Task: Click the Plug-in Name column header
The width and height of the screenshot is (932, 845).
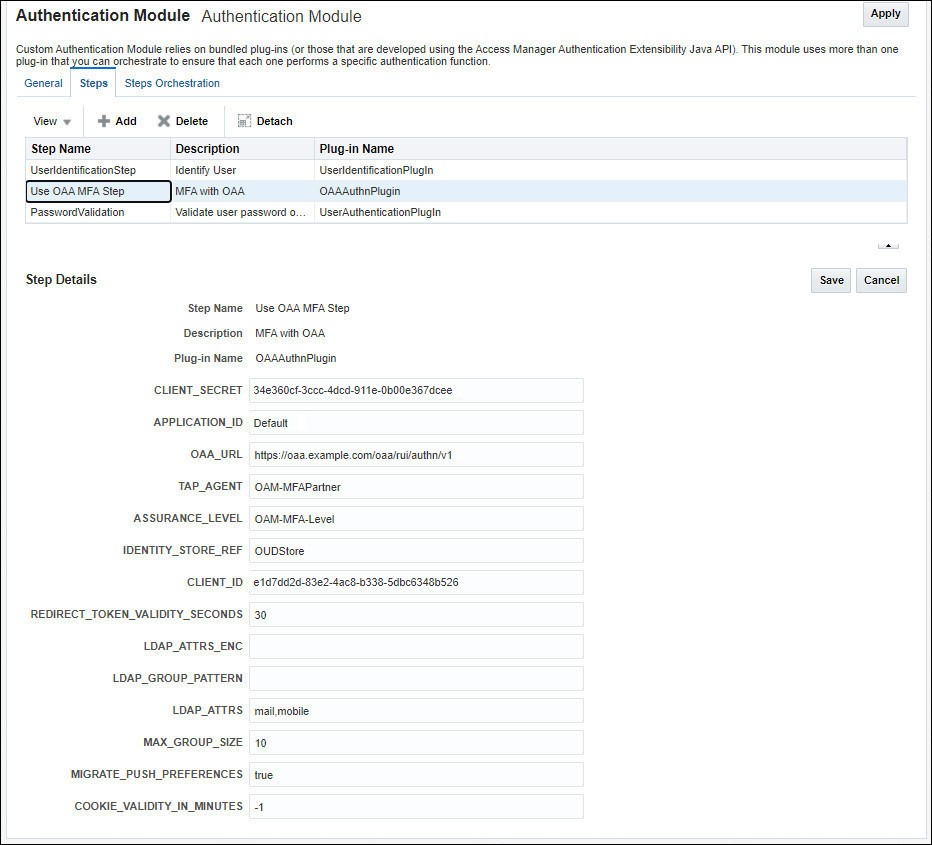Action: coord(610,149)
